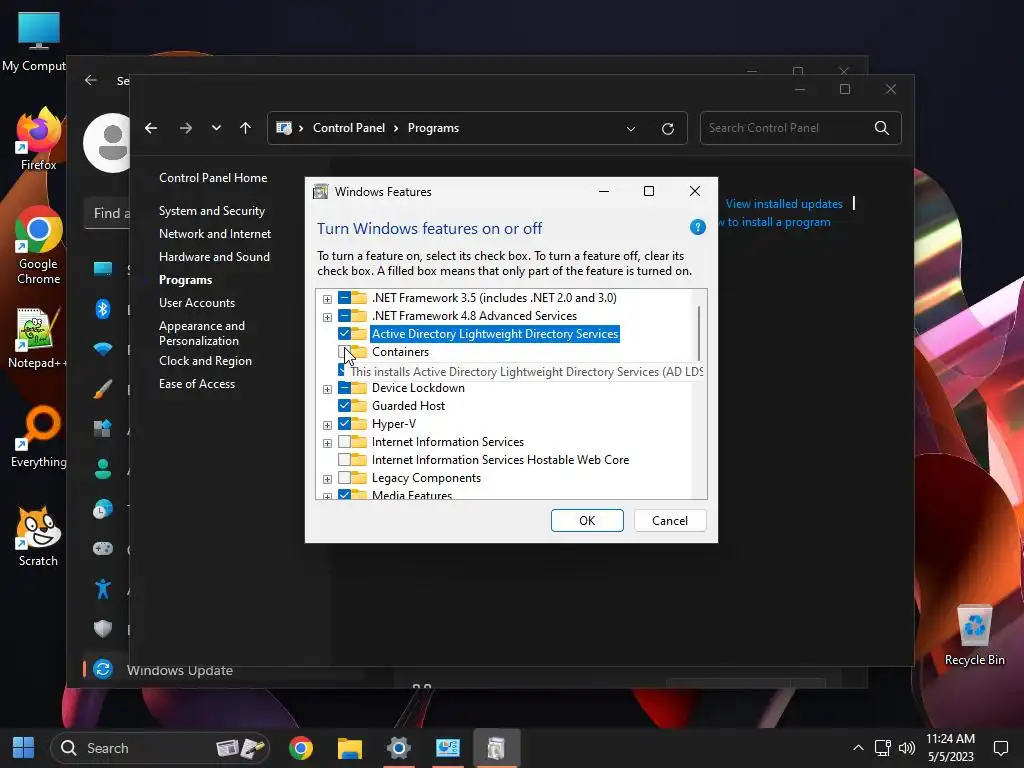Open Gaming controller icon in Settings sidebar
1024x768 pixels.
point(103,549)
